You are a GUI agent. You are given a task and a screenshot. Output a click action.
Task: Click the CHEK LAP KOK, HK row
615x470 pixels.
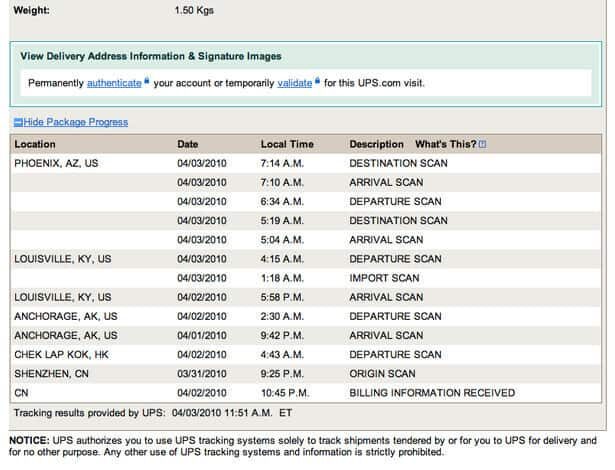tap(306, 355)
